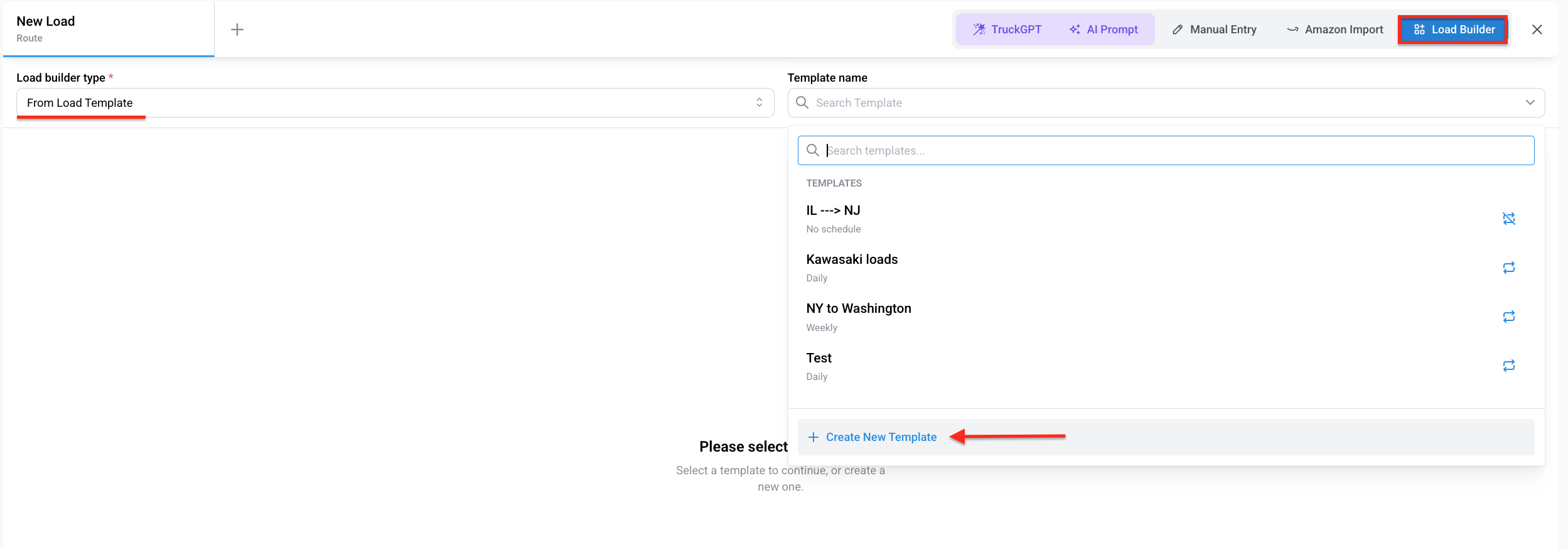
Task: Switch to TruckGPT mode
Action: tap(1007, 30)
